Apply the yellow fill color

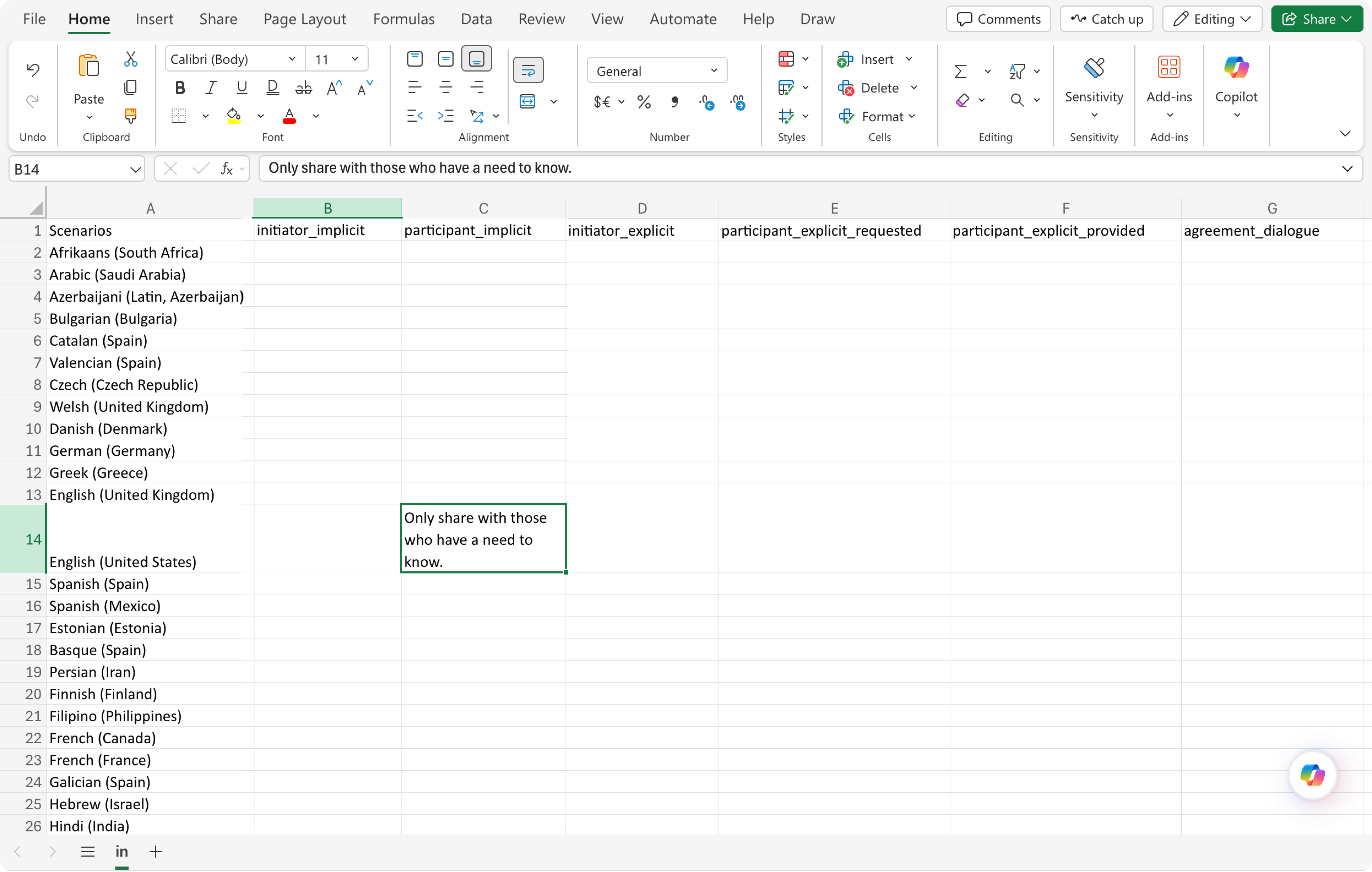pyautogui.click(x=234, y=116)
